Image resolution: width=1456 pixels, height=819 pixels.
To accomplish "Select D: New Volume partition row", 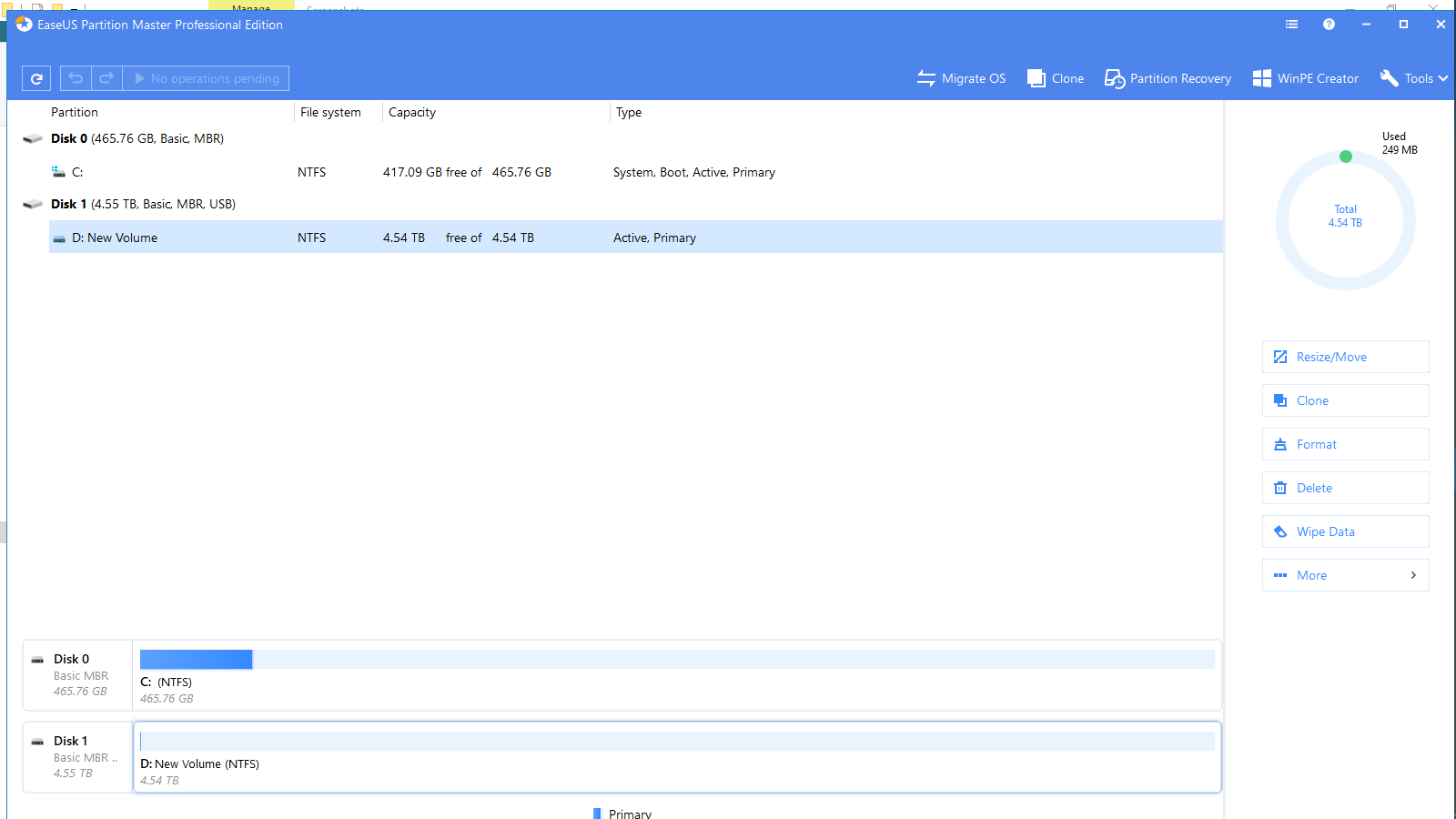I will 636,237.
